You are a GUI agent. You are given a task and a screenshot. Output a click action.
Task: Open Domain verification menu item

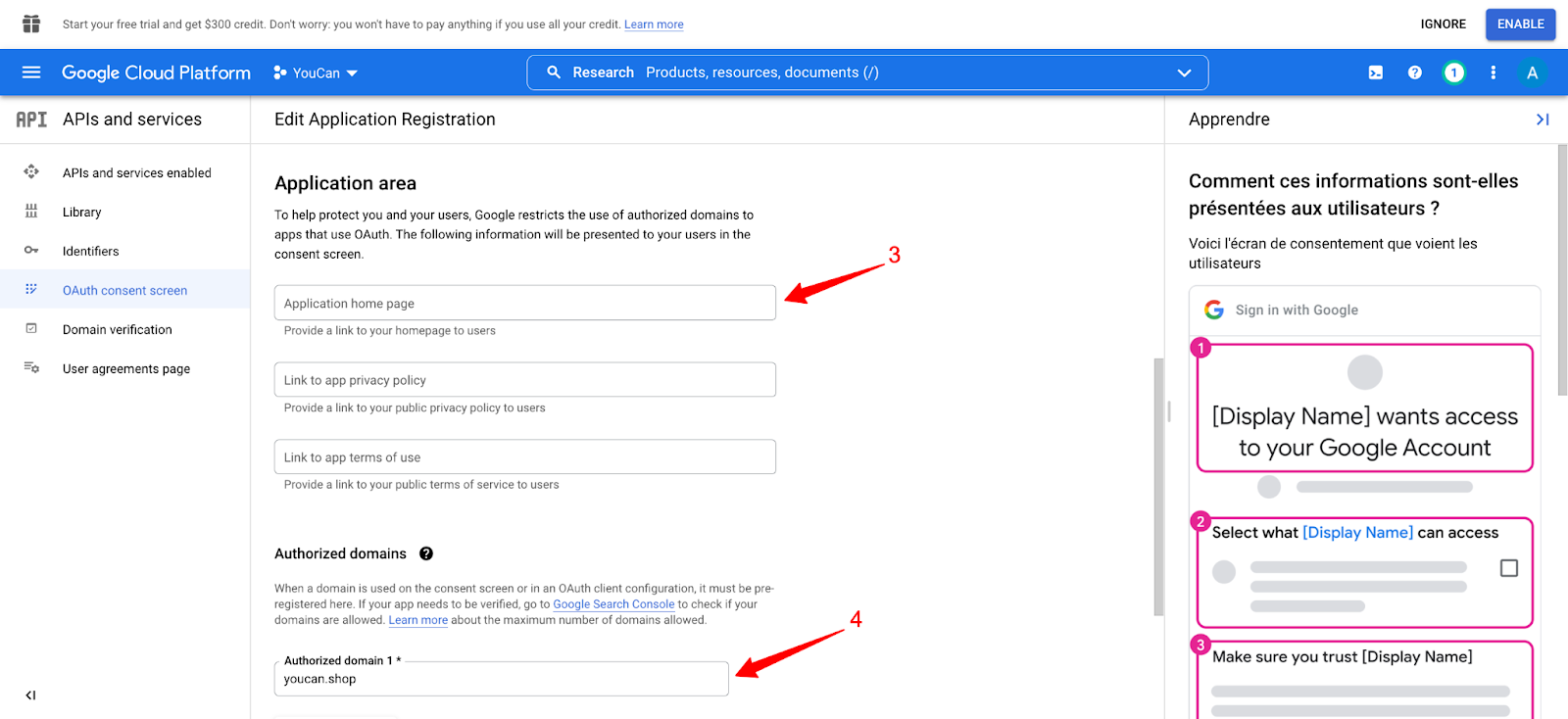pyautogui.click(x=118, y=329)
